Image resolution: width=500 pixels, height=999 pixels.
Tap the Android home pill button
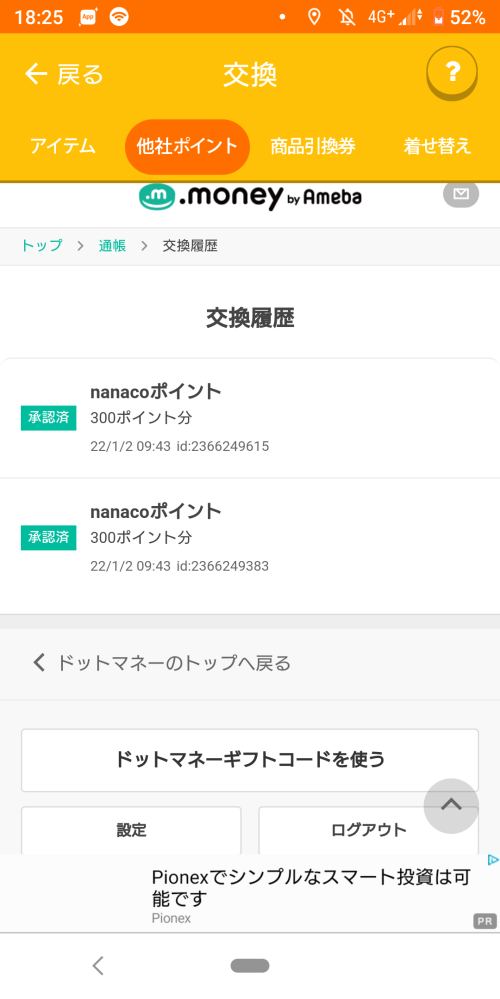point(250,966)
